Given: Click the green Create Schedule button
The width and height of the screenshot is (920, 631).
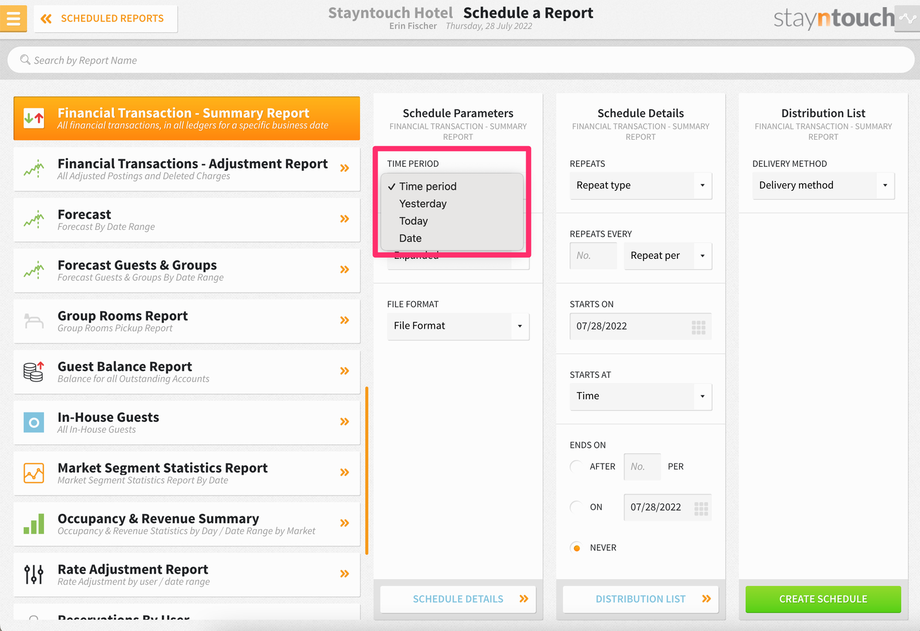Looking at the screenshot, I should [823, 599].
